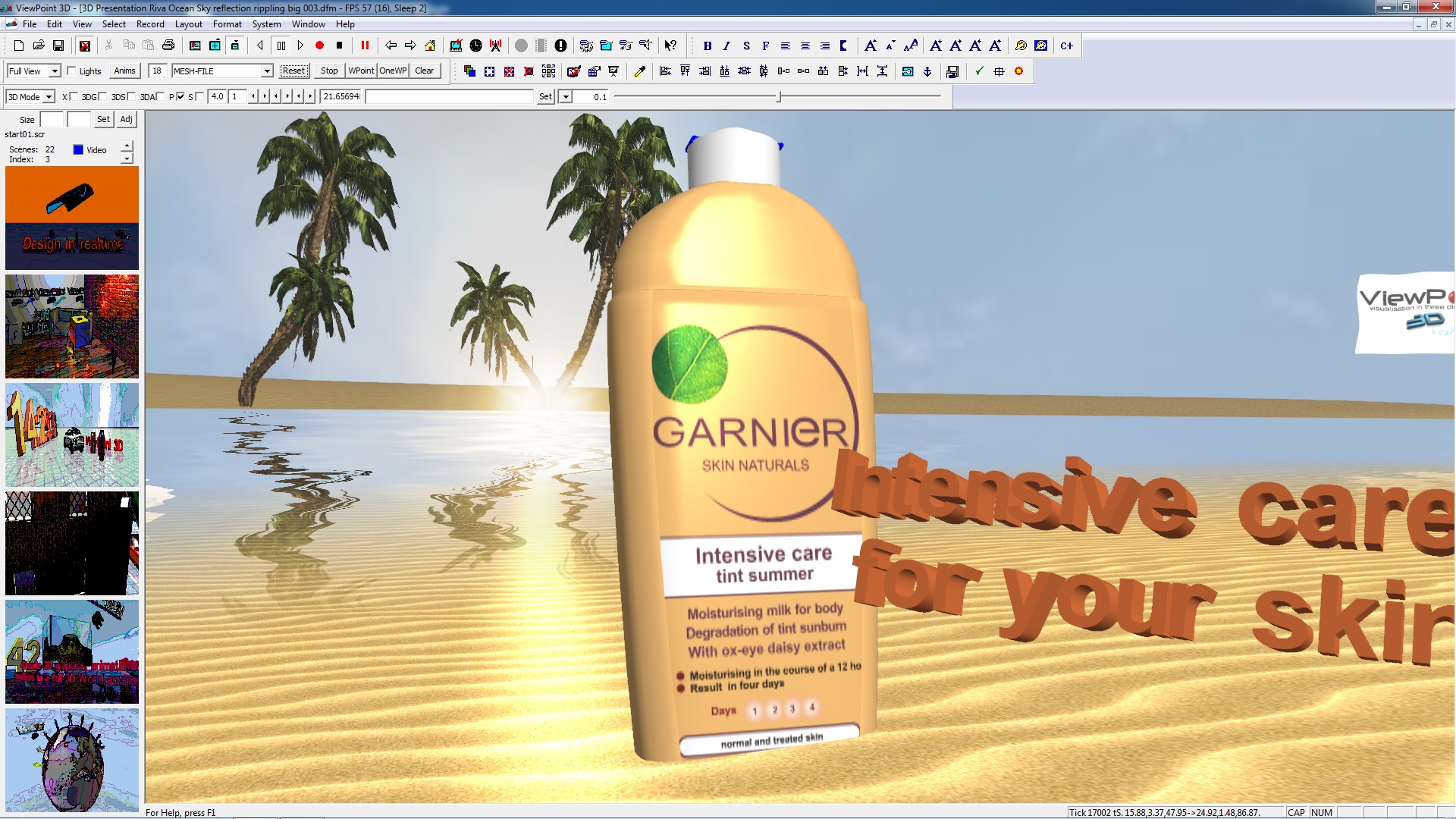Click the printer icon
This screenshot has width=1456, height=819.
(168, 45)
